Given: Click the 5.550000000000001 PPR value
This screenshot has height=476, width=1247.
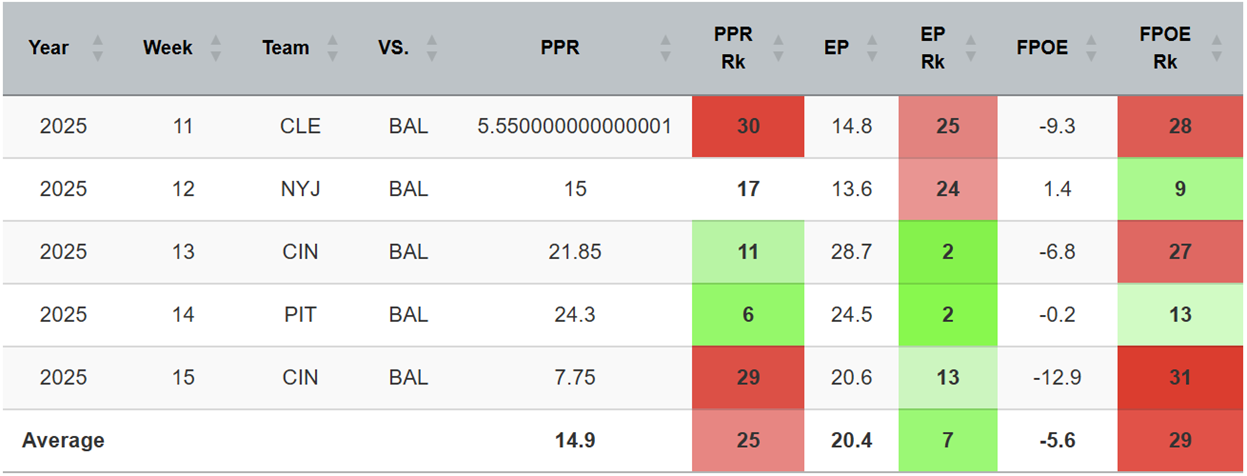Looking at the screenshot, I should (574, 127).
